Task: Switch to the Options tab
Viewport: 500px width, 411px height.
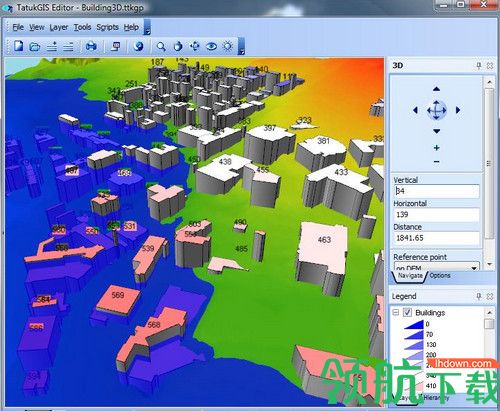Action: [x=440, y=275]
